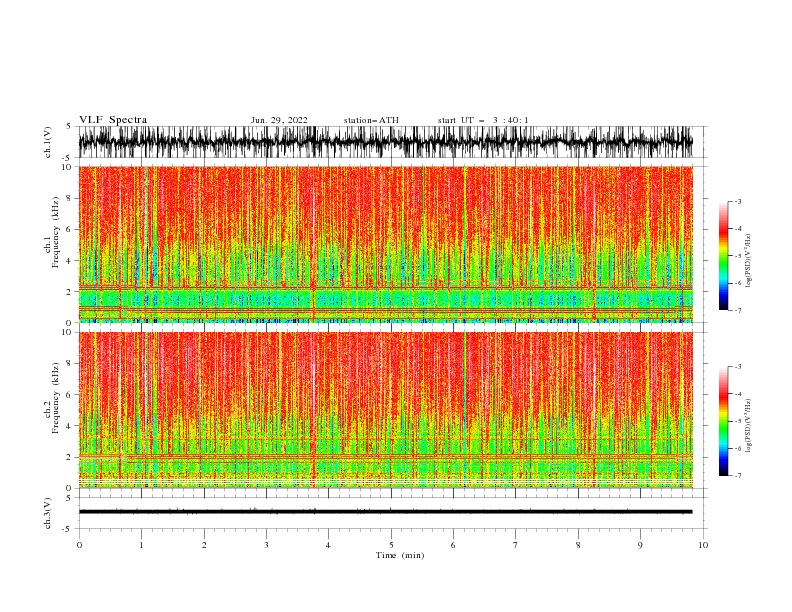This screenshot has height=612, width=792.
Task: Click the "Time (min)" axis label
Action: coord(400,555)
